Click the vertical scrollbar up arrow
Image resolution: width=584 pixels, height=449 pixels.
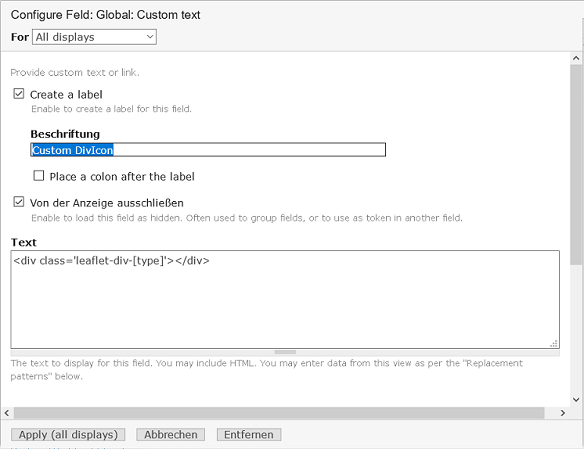pos(576,58)
